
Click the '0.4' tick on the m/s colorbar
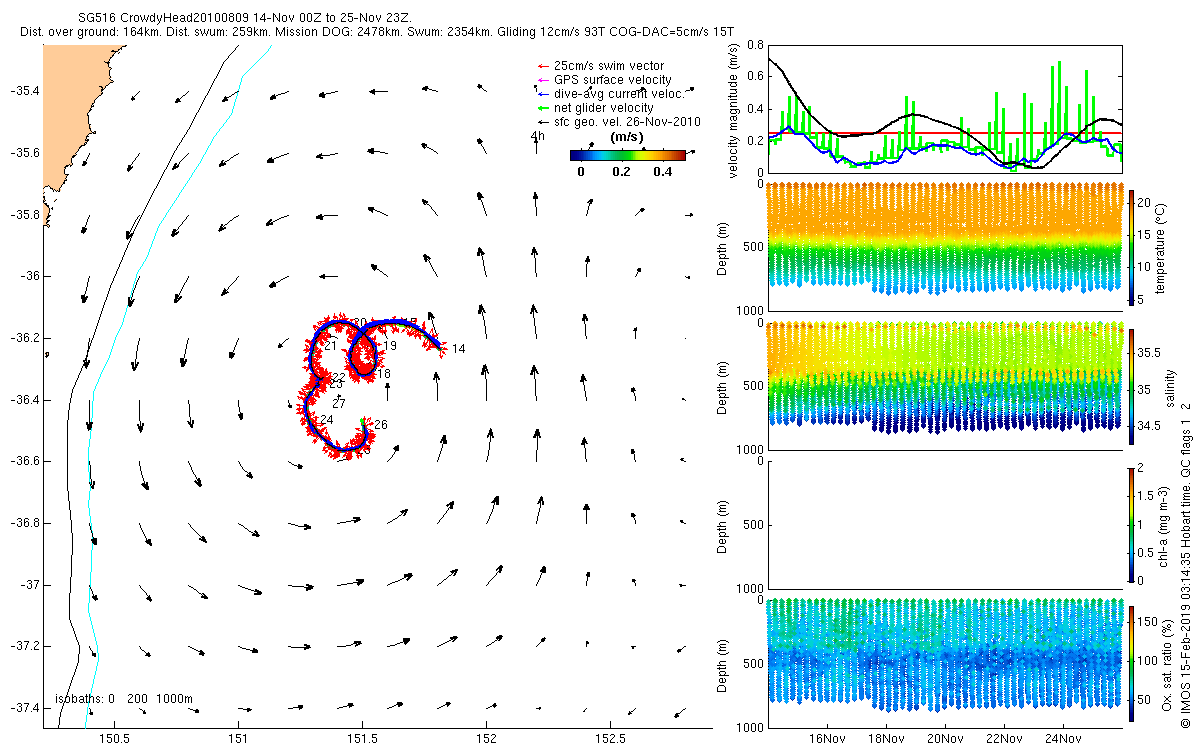pyautogui.click(x=662, y=171)
